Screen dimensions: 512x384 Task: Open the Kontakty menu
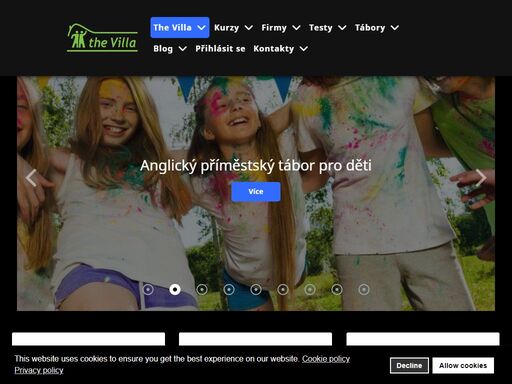coord(274,49)
